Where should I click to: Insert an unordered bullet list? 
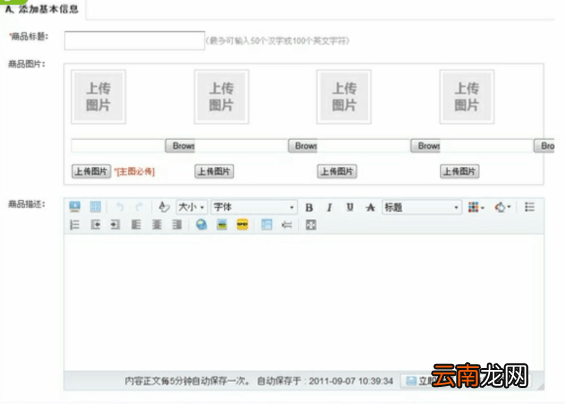(529, 207)
